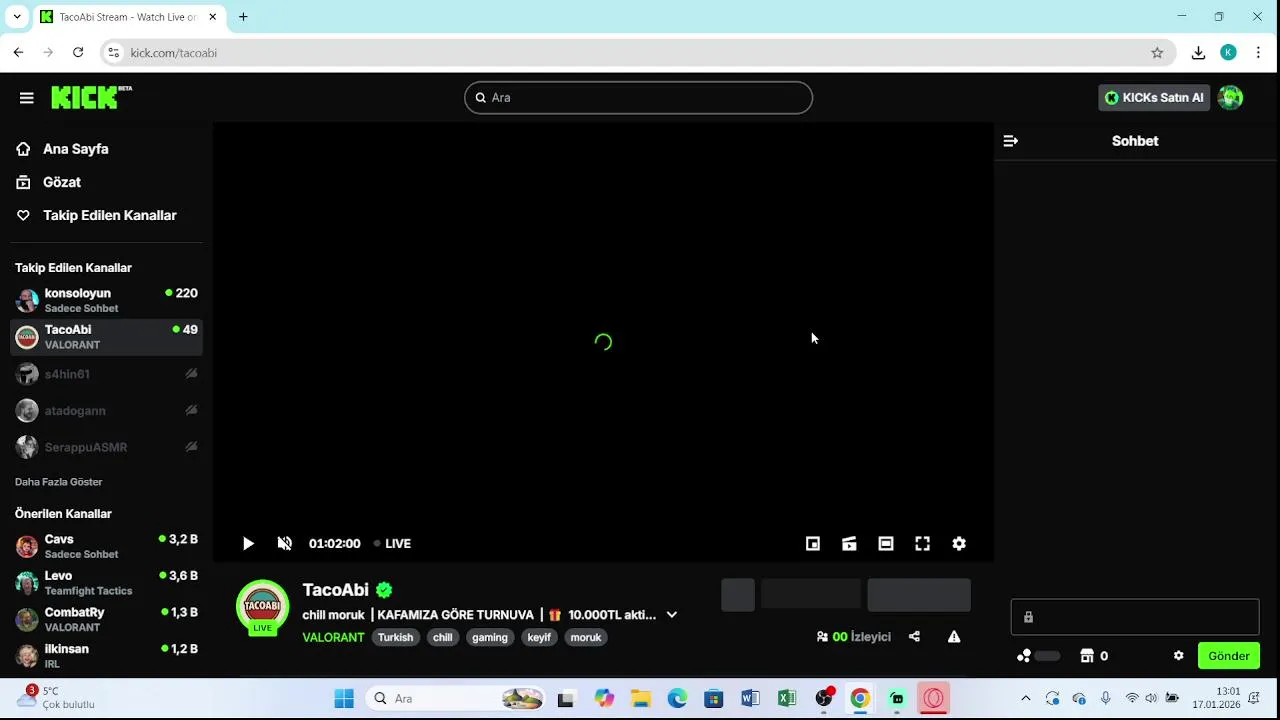Open recommended channel Levo
This screenshot has height=720, width=1280.
(x=106, y=583)
